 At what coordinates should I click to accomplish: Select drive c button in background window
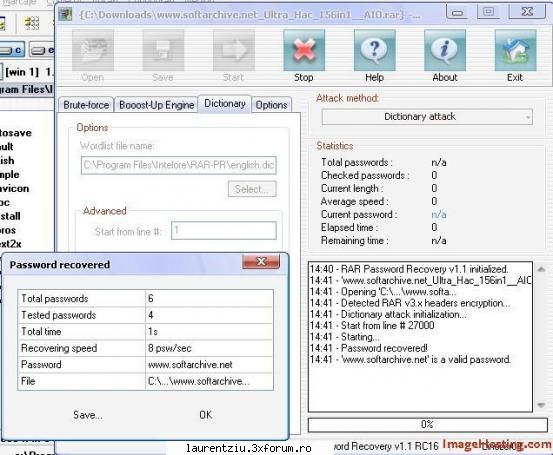coord(12,50)
